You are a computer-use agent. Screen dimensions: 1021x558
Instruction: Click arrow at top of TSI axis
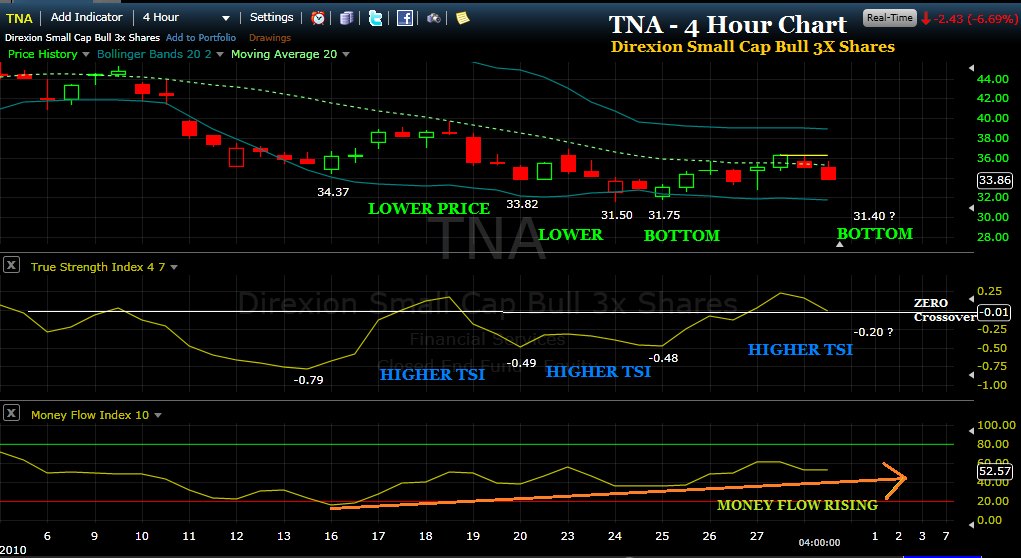(x=972, y=298)
